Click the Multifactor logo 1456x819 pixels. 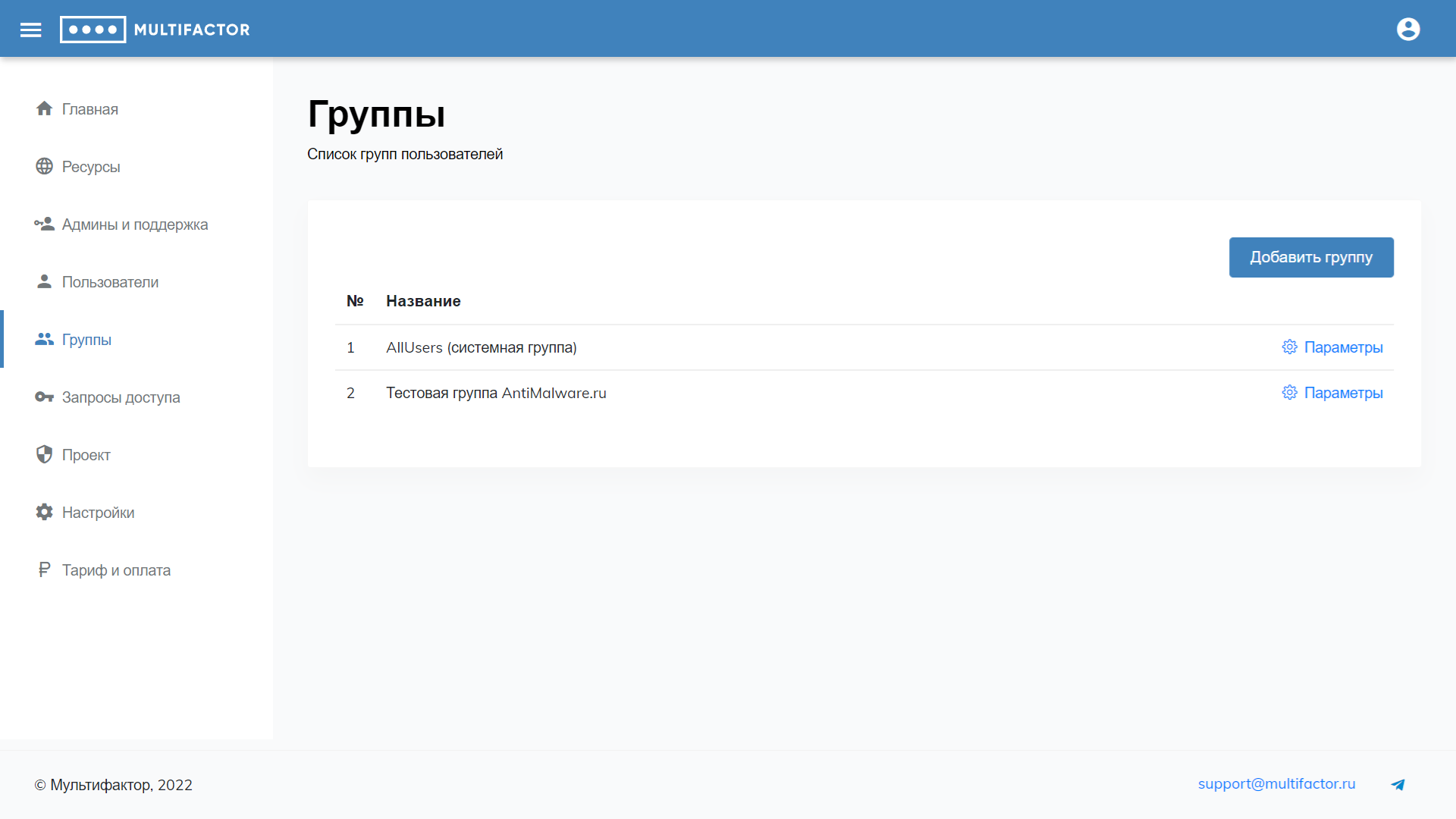(x=155, y=30)
